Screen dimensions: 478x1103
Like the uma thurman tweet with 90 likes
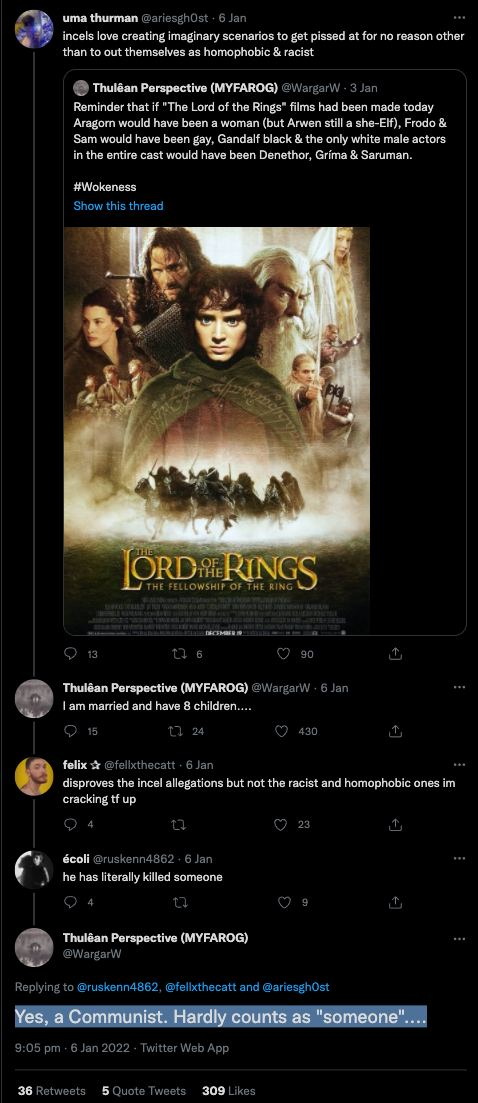(x=283, y=654)
